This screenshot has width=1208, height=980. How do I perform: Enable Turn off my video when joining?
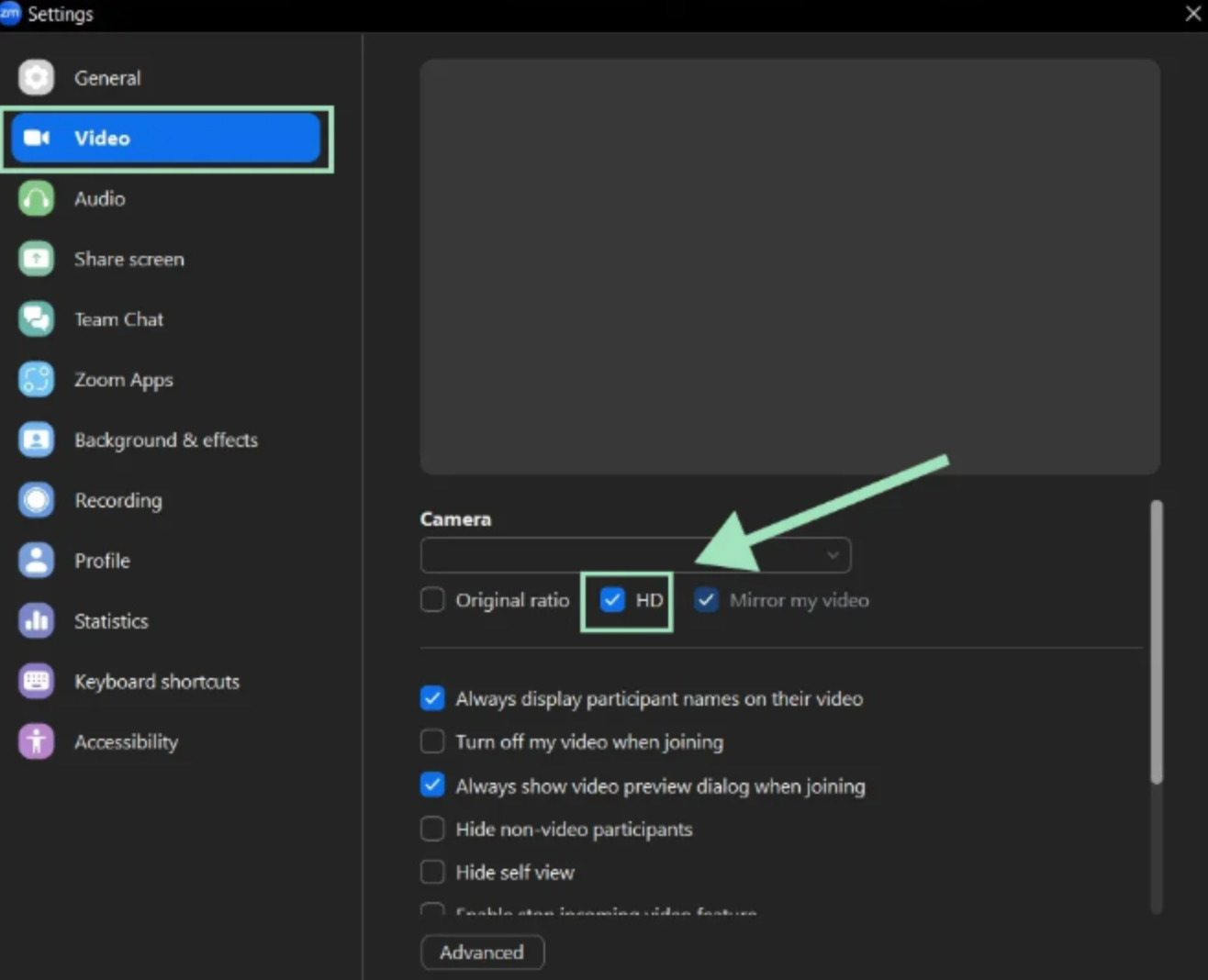coord(431,741)
